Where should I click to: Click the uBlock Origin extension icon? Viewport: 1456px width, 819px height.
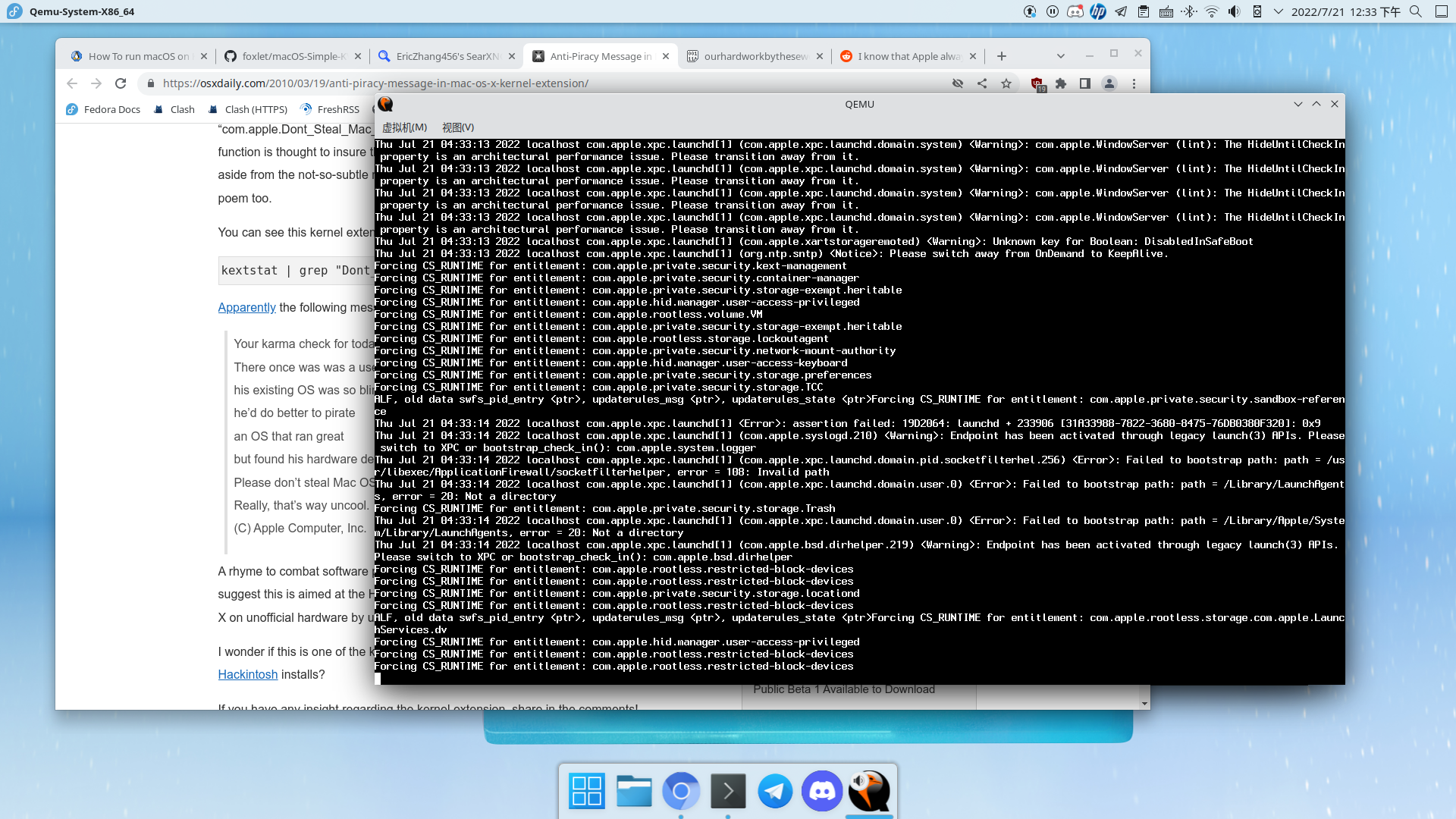coord(1037,84)
